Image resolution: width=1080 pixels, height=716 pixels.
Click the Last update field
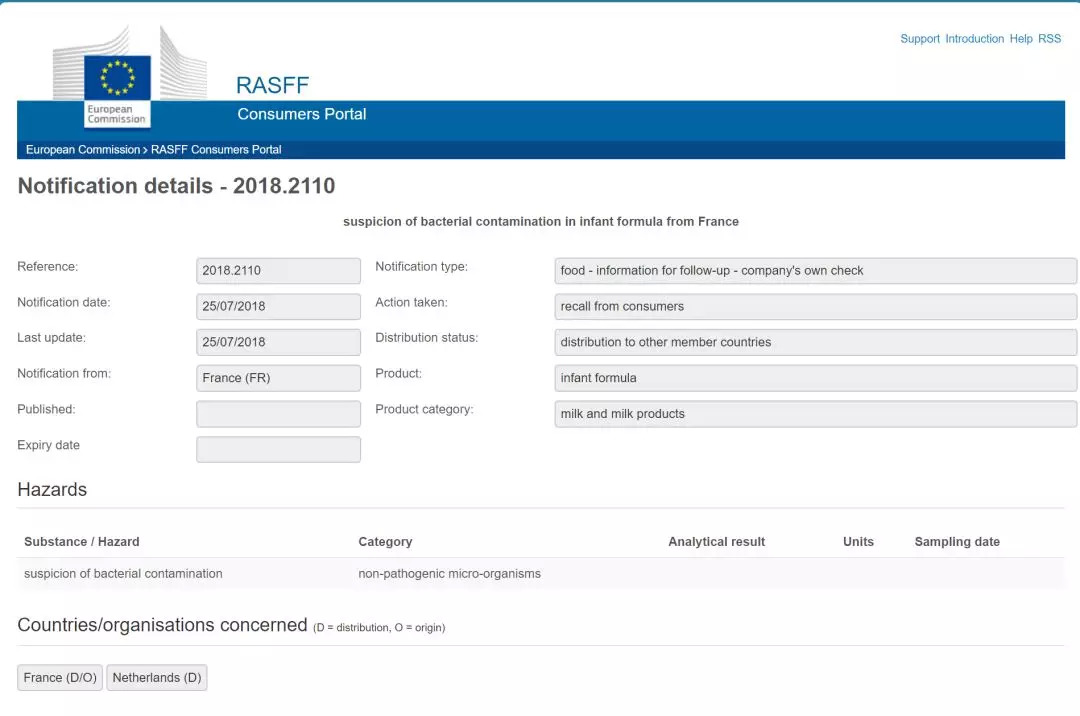(278, 342)
